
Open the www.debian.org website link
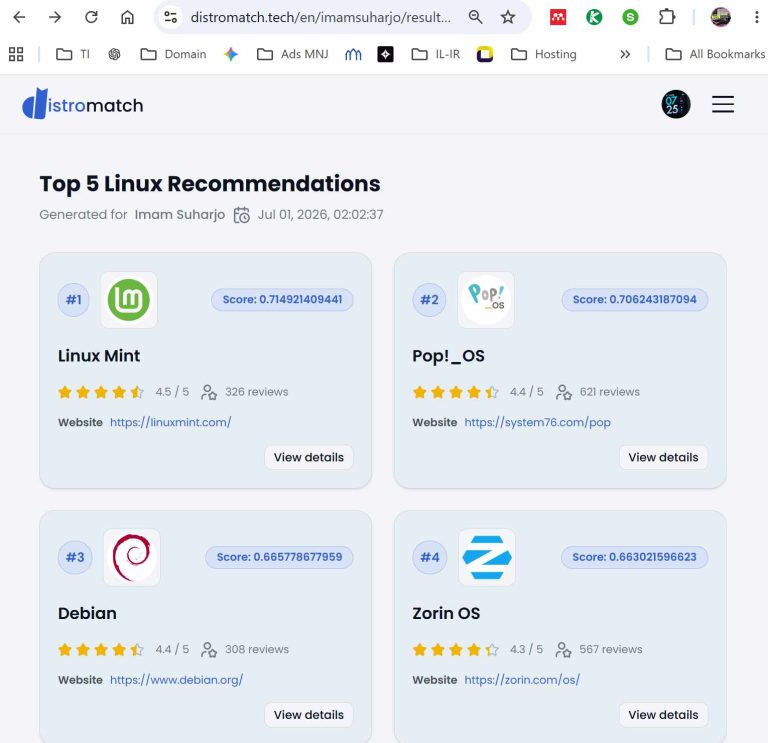(176, 680)
